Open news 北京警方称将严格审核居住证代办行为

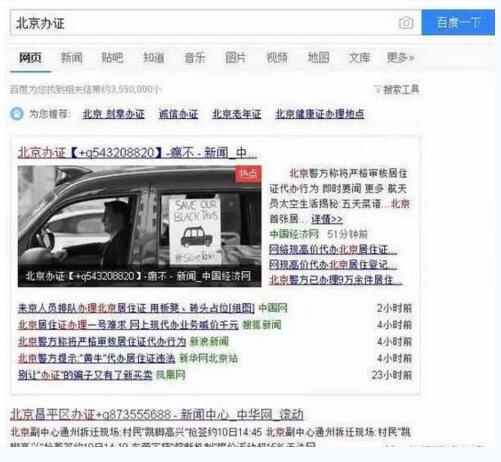[102, 342]
